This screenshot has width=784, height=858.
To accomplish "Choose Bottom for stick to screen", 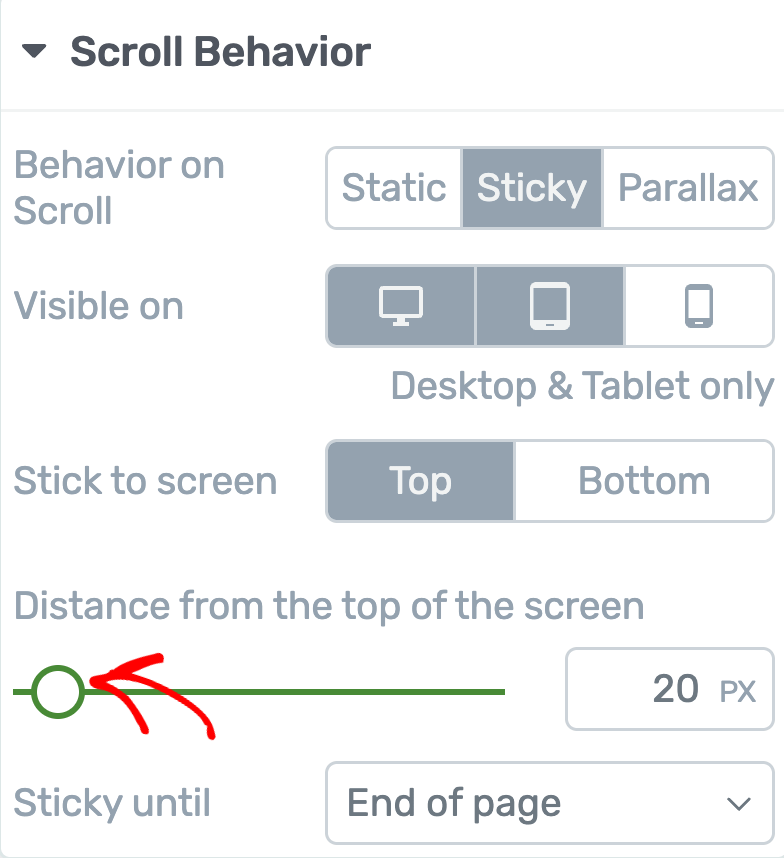I will pos(644,481).
